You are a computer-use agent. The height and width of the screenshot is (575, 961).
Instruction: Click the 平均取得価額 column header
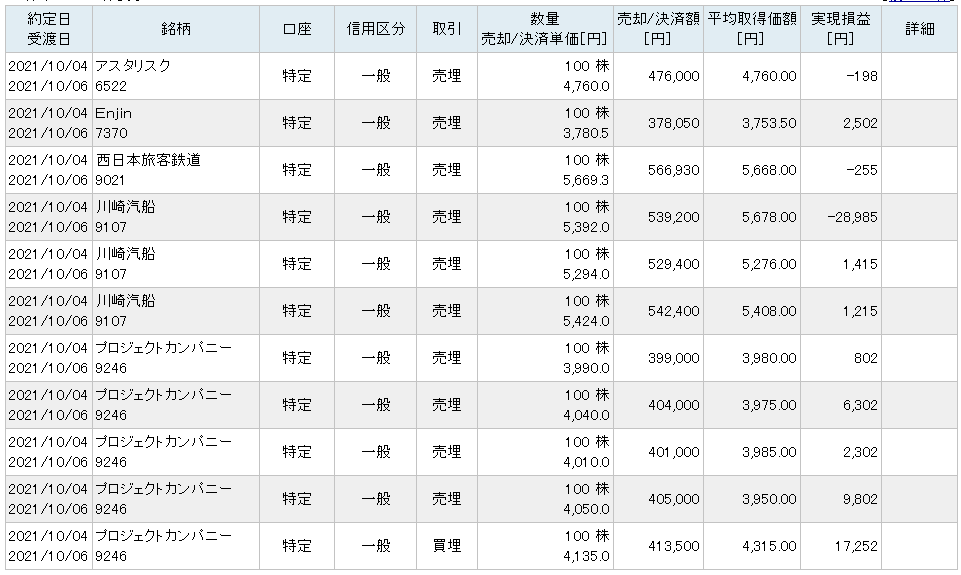point(752,29)
